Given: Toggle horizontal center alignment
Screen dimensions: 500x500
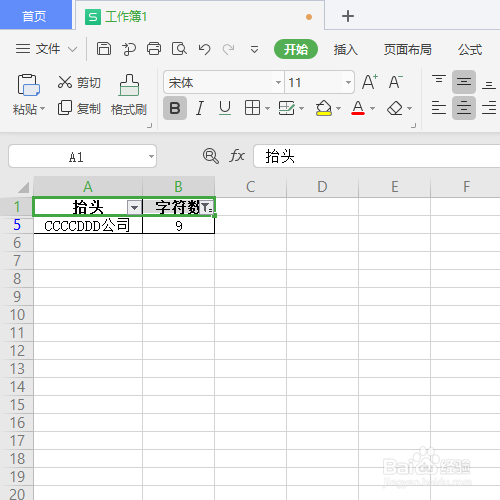Looking at the screenshot, I should point(464,108).
